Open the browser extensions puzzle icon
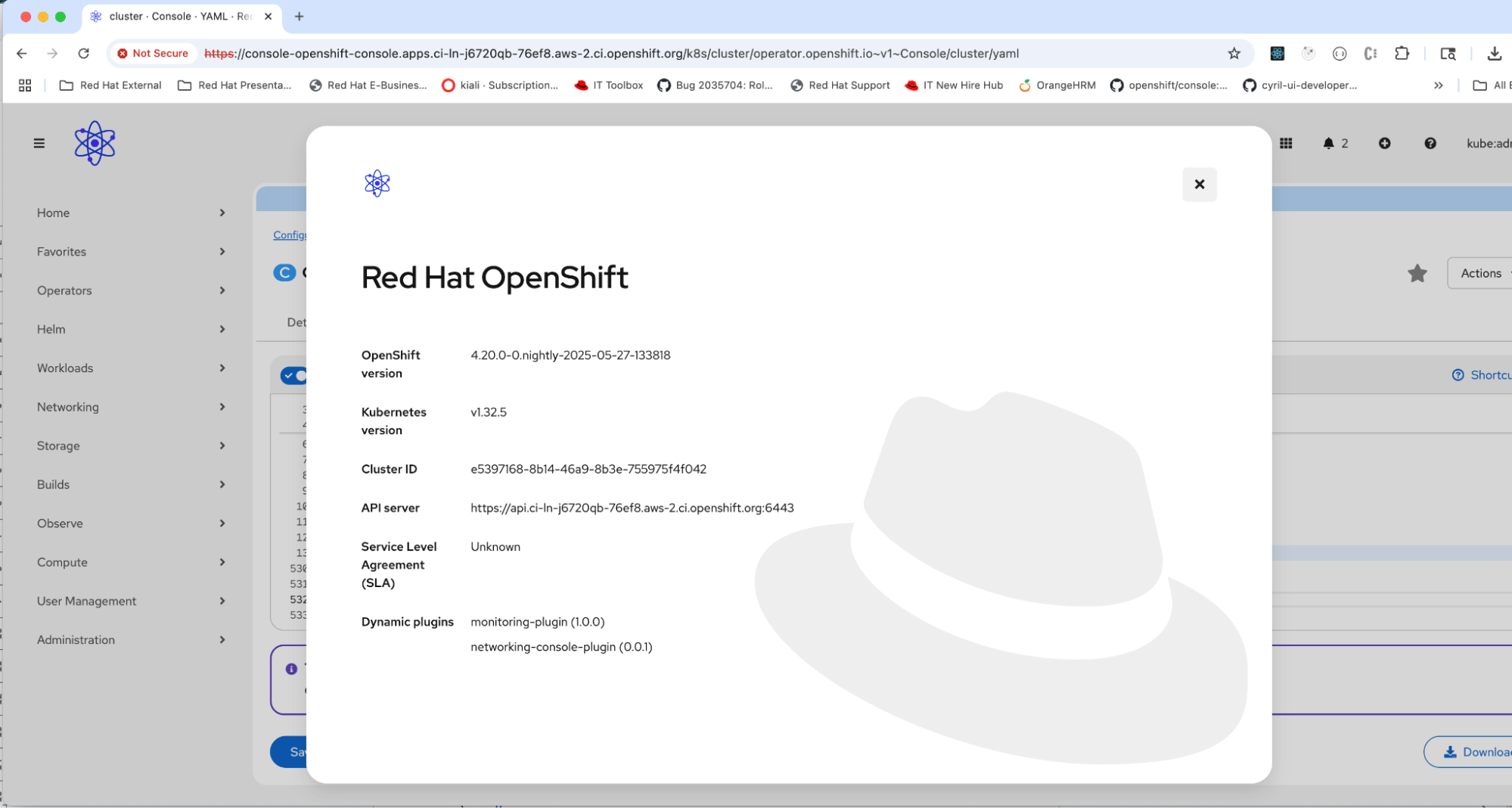Image resolution: width=1512 pixels, height=808 pixels. [x=1402, y=53]
